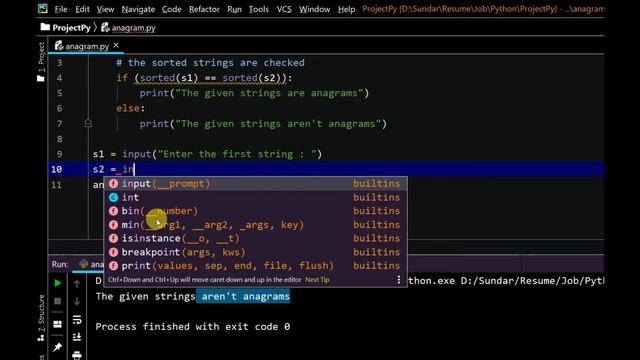
Task: Open the Navigate menu
Action: [138, 9]
